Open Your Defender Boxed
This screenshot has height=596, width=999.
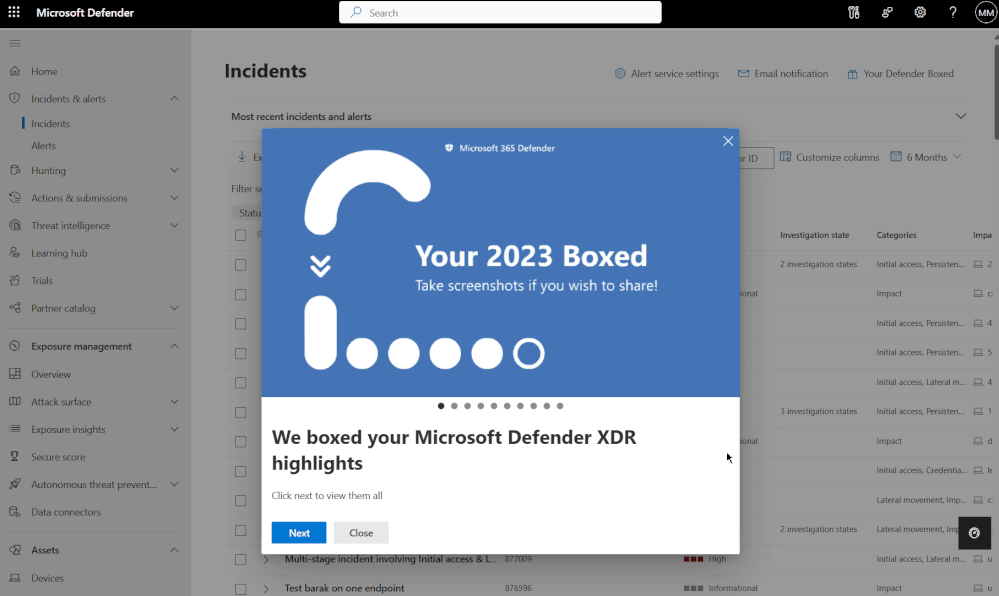900,73
